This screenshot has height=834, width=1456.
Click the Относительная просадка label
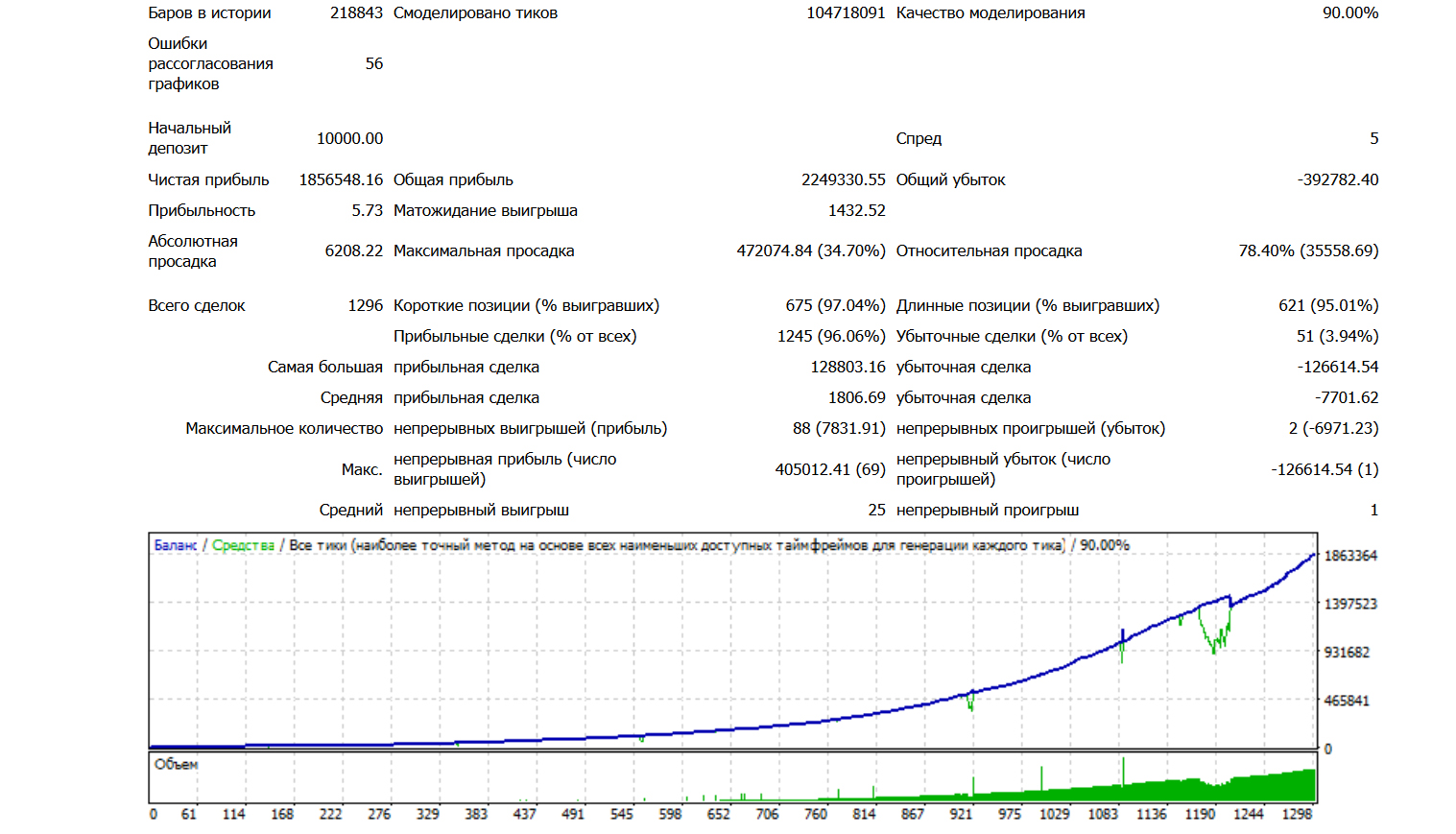coord(989,250)
